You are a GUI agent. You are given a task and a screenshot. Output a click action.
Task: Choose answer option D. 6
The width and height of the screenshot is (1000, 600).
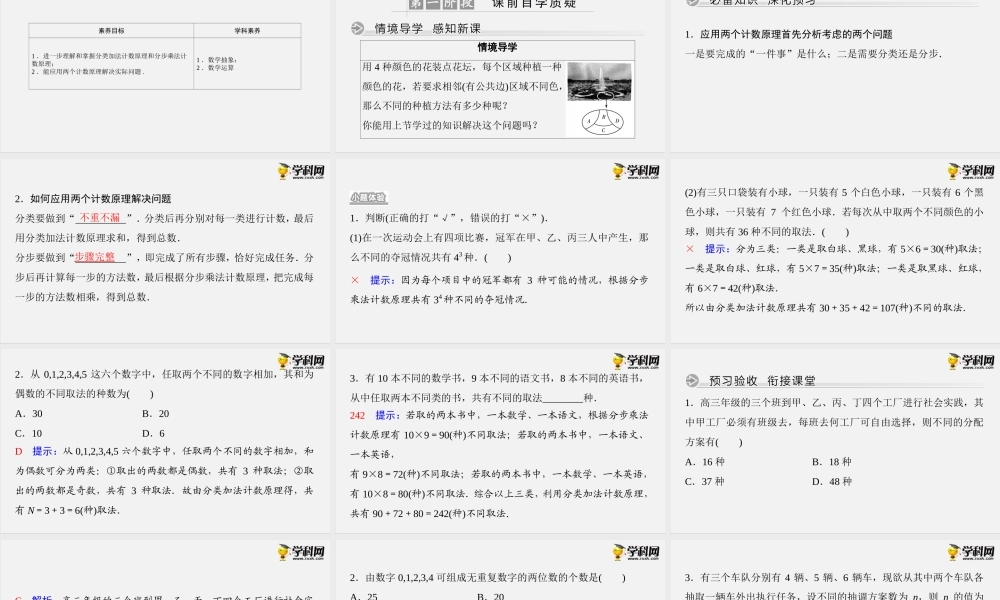click(x=153, y=433)
